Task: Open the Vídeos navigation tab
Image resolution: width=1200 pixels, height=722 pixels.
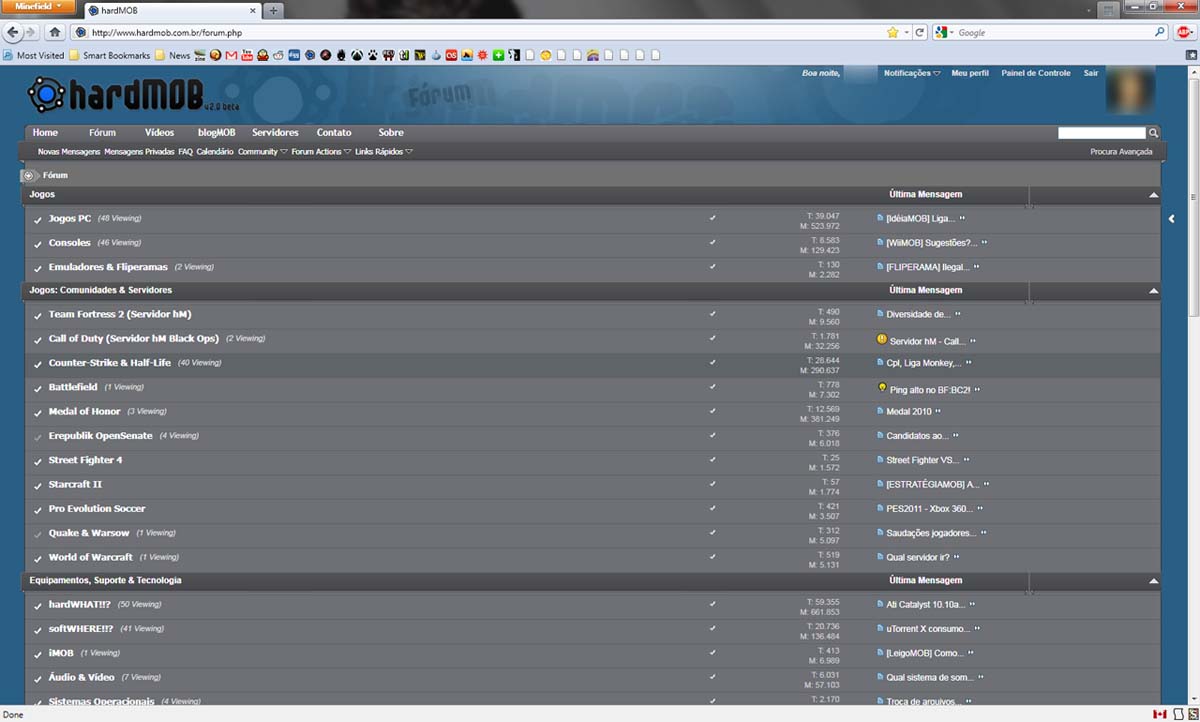Action: tap(159, 132)
